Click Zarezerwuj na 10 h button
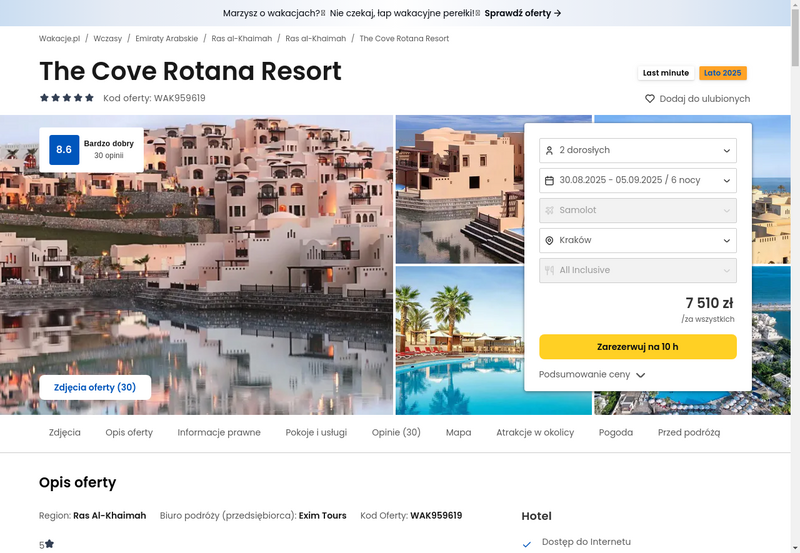This screenshot has width=800, height=553. pos(638,347)
